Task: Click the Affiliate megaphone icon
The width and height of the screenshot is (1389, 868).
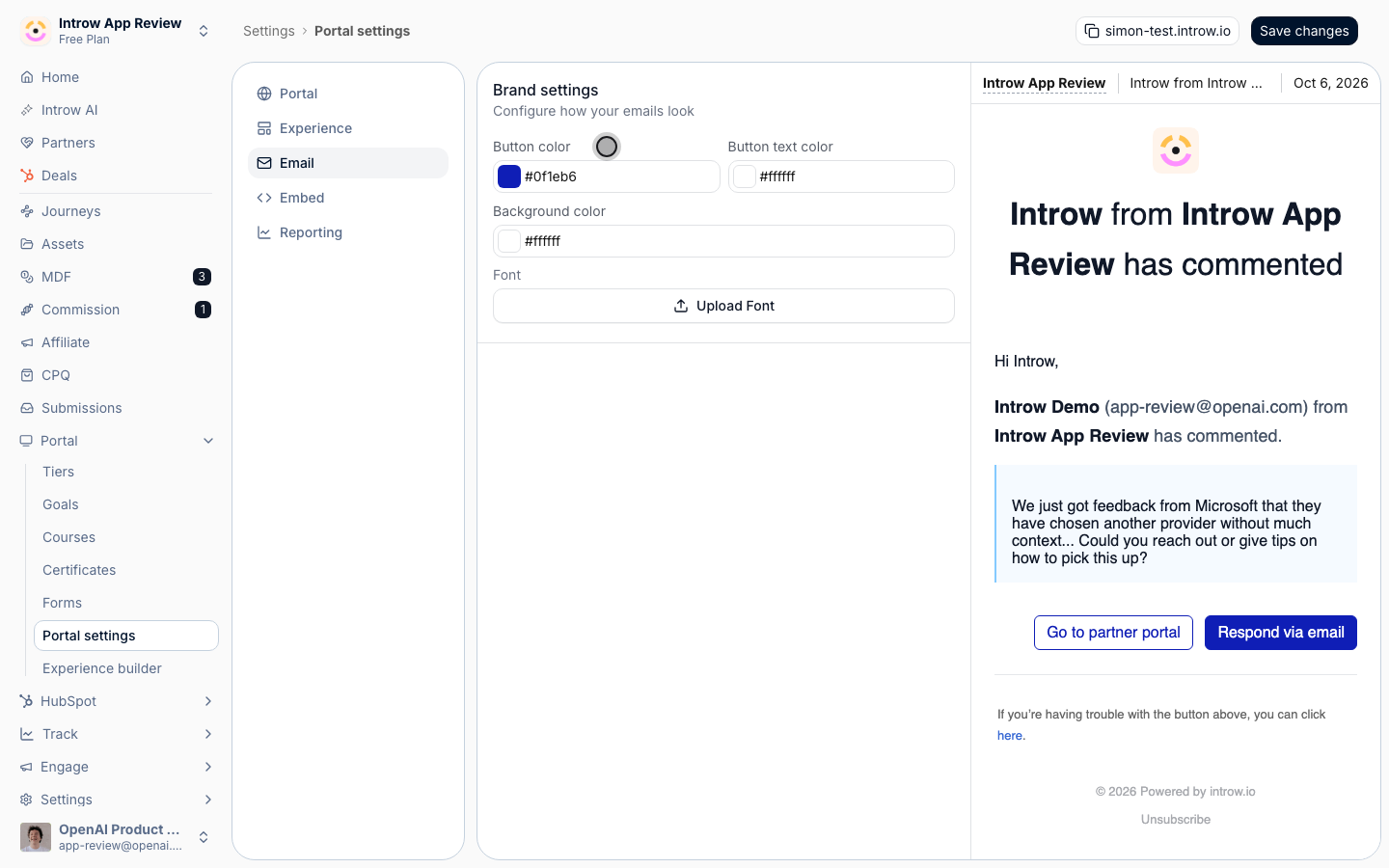Action: pos(27,342)
